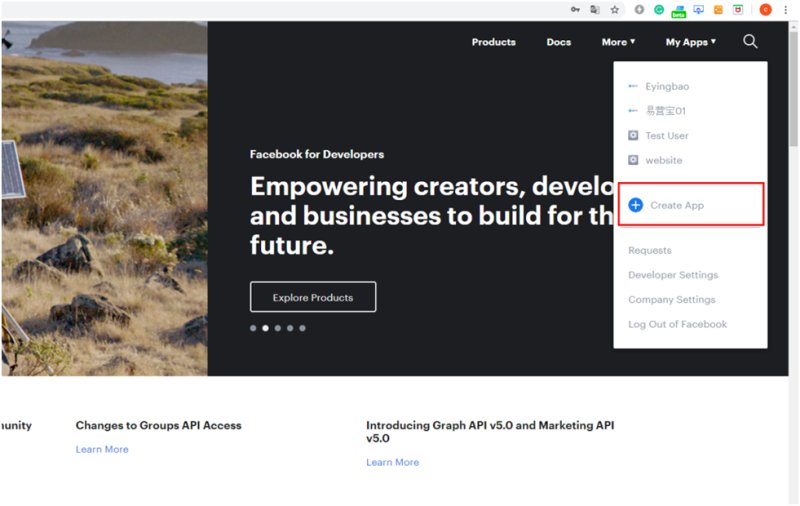The width and height of the screenshot is (800, 506).
Task: Open the Docs nav item
Action: [x=559, y=42]
